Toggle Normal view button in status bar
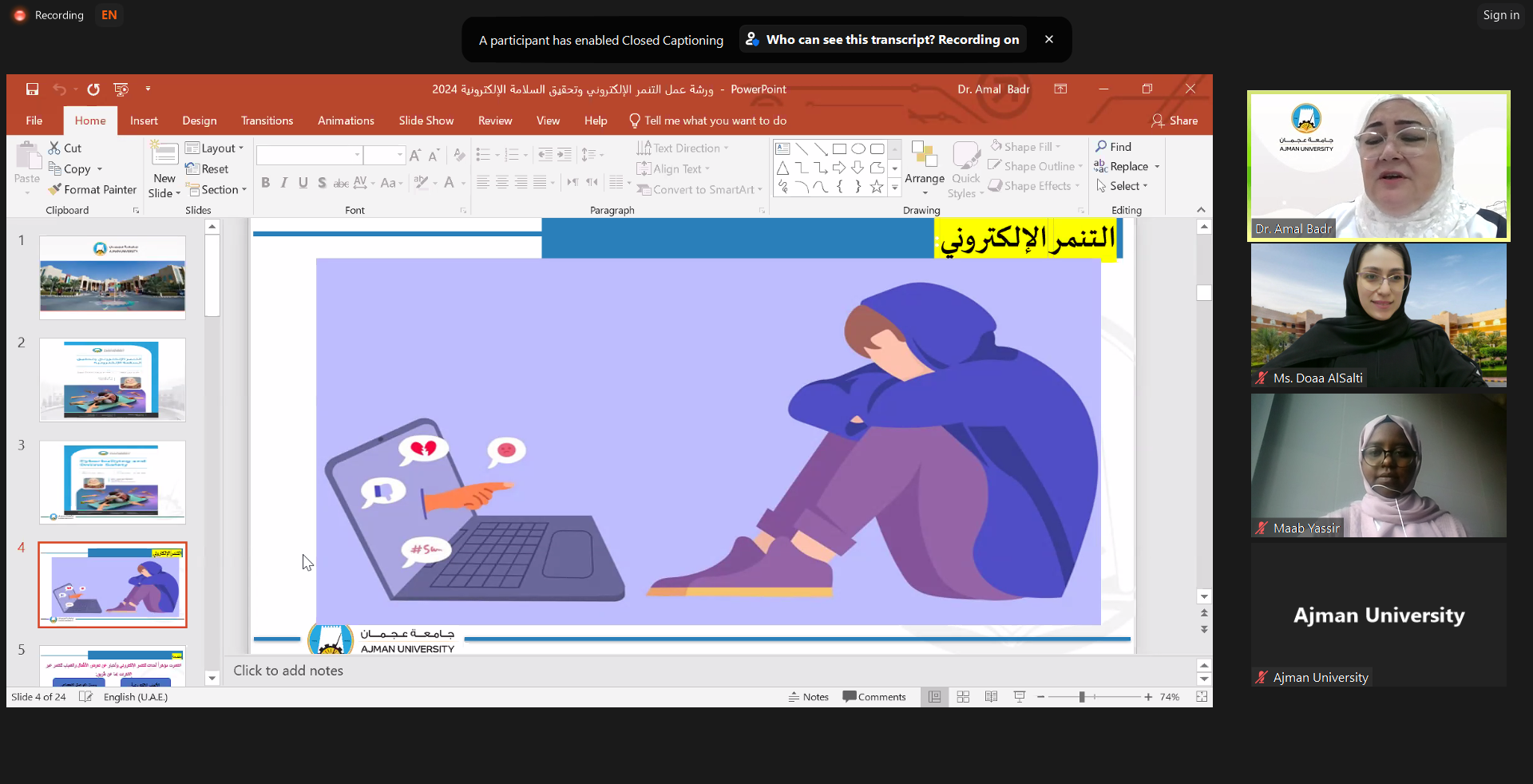This screenshot has height=784, width=1533. (934, 697)
